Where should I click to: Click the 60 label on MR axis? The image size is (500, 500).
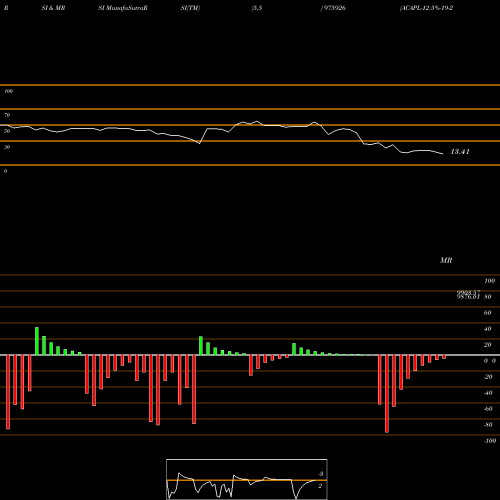click(488, 313)
